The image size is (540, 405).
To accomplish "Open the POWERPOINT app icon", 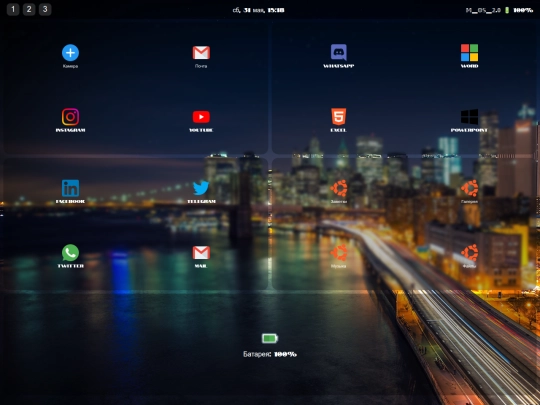I will 469,117.
